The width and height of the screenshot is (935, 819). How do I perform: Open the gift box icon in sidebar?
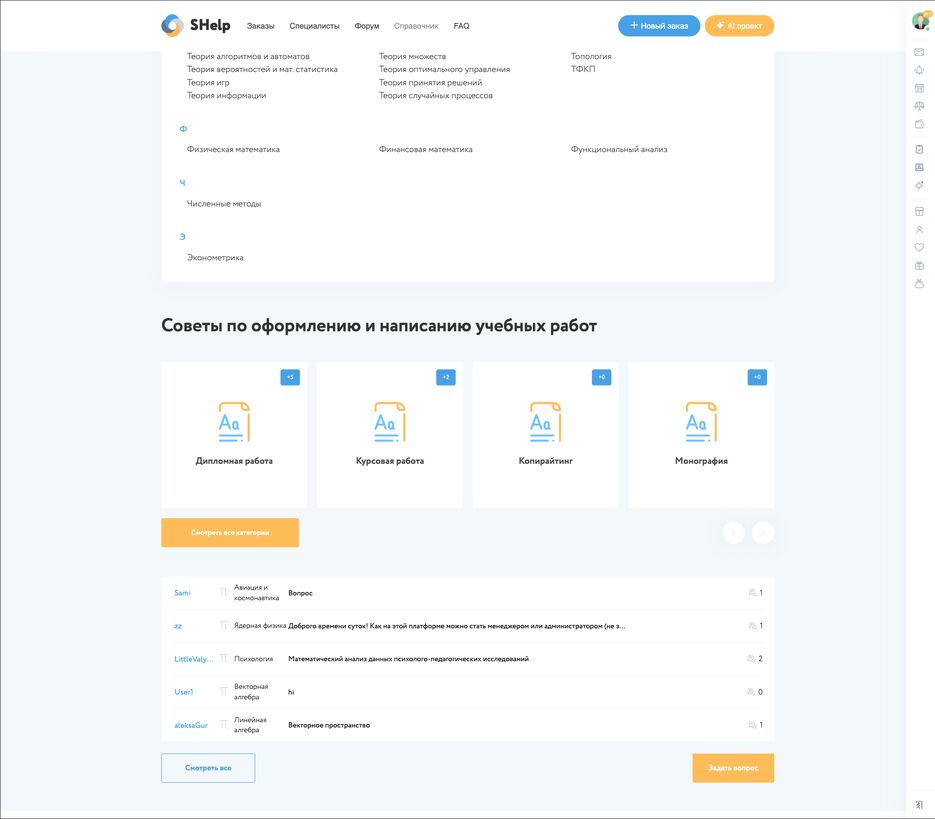click(919, 265)
